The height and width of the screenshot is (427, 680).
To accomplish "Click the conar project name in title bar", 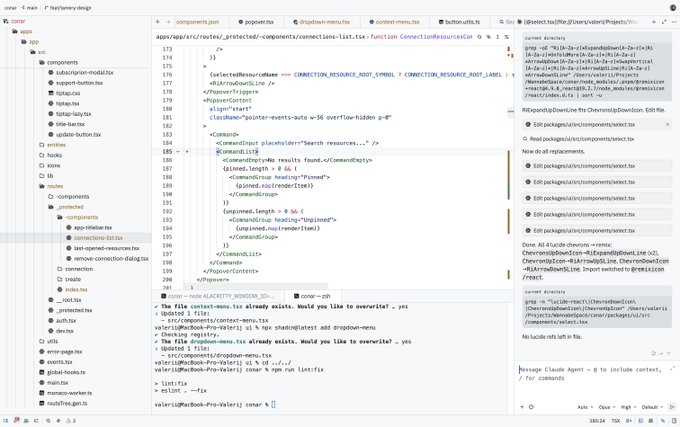I will [10, 8].
